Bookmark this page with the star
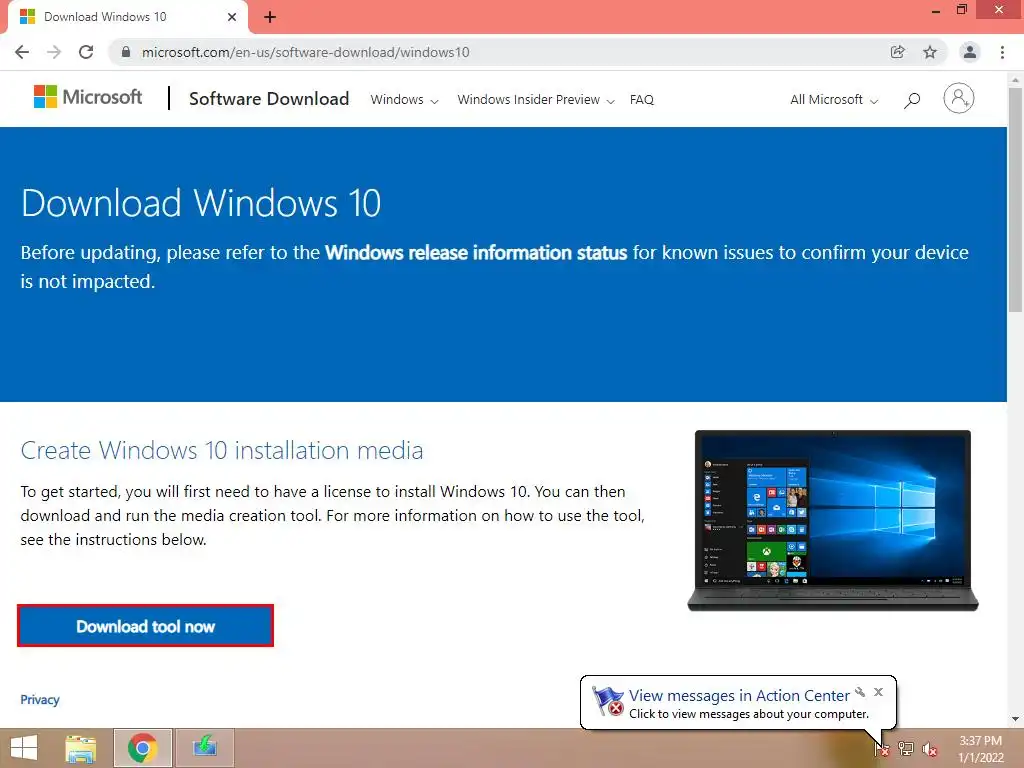1024x768 pixels. (x=930, y=52)
